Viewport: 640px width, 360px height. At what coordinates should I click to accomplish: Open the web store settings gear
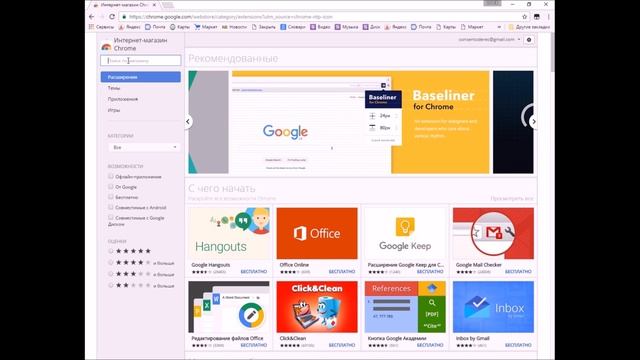pyautogui.click(x=529, y=40)
